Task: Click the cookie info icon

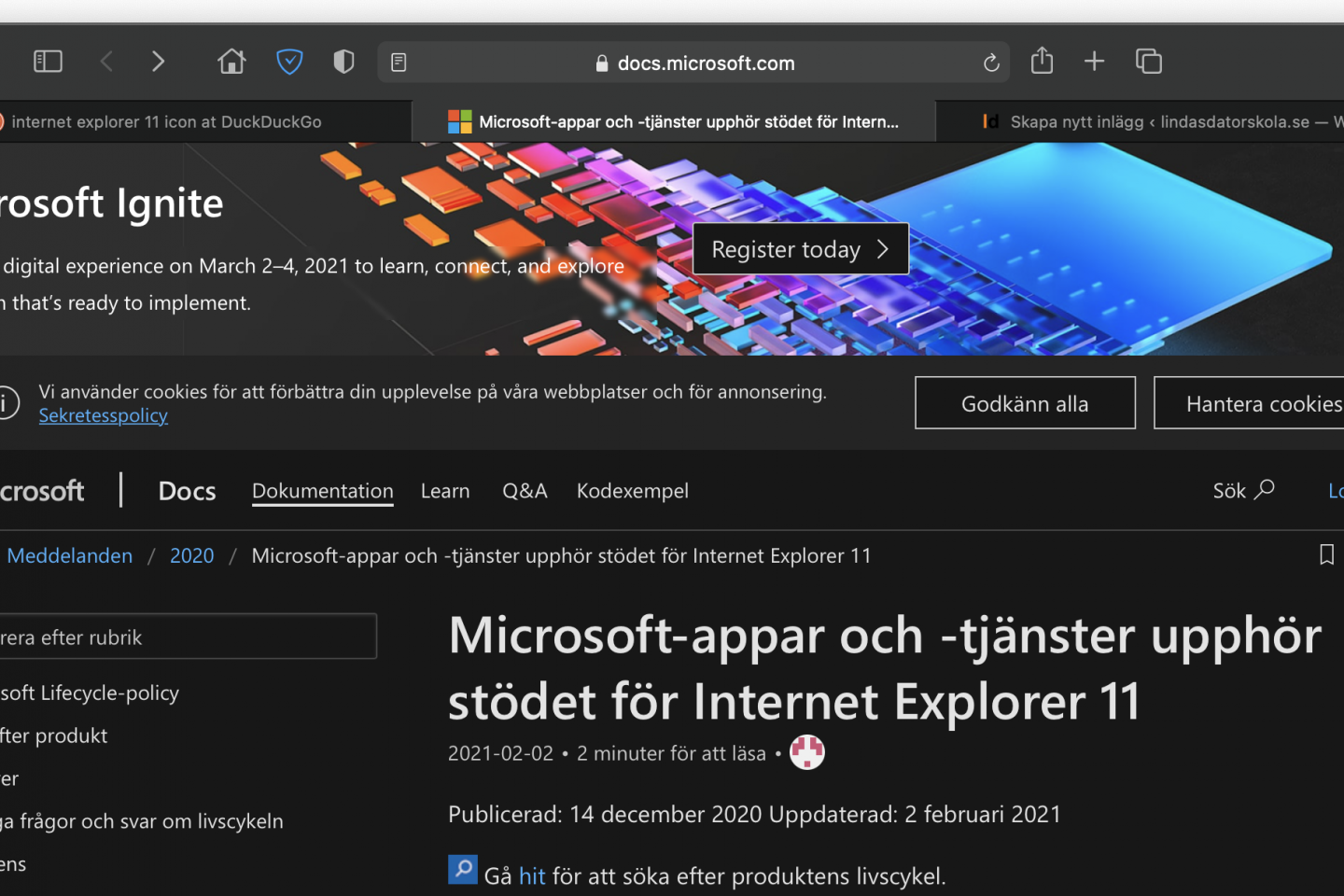Action: (7, 403)
